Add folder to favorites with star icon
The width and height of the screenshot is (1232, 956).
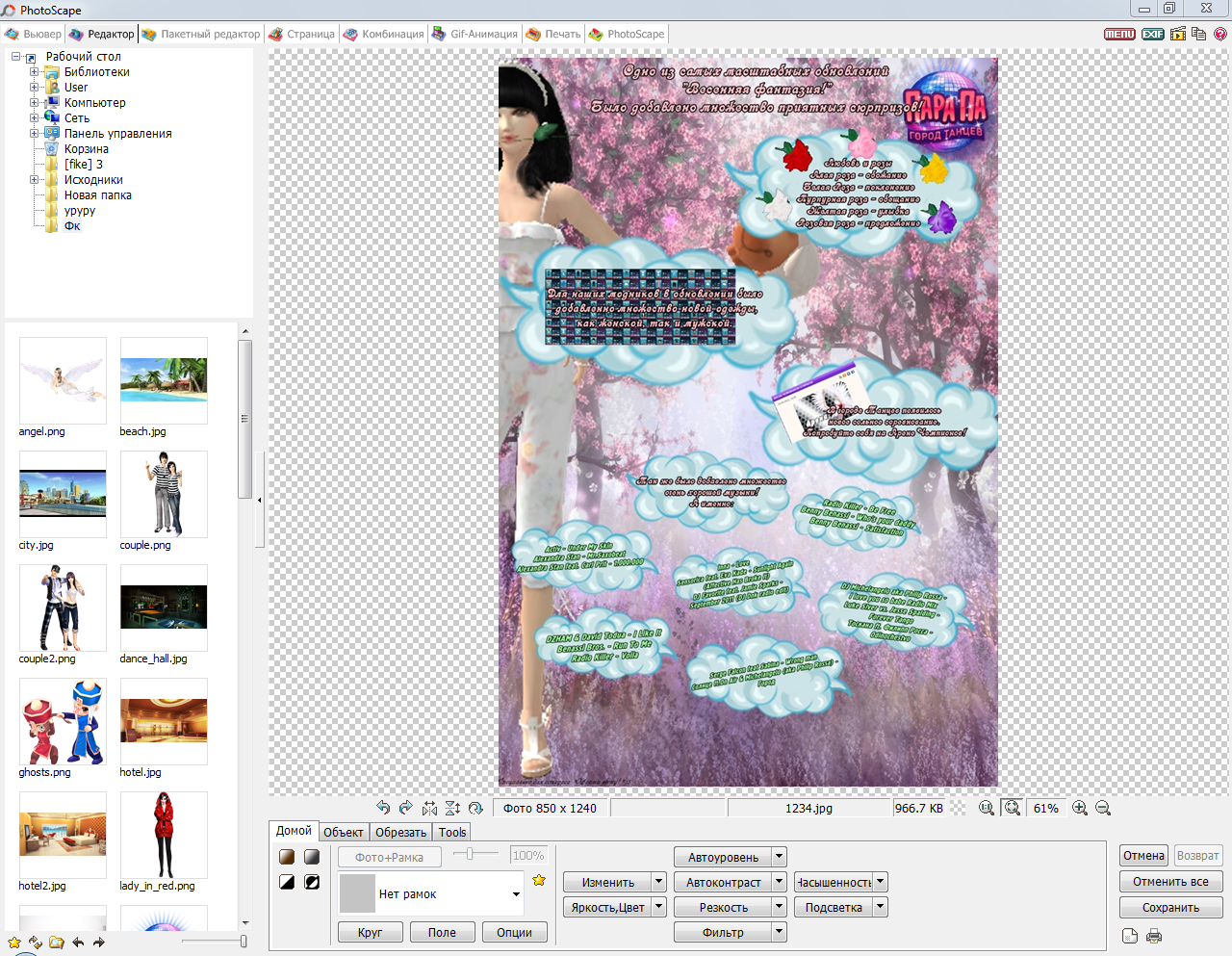click(x=14, y=943)
